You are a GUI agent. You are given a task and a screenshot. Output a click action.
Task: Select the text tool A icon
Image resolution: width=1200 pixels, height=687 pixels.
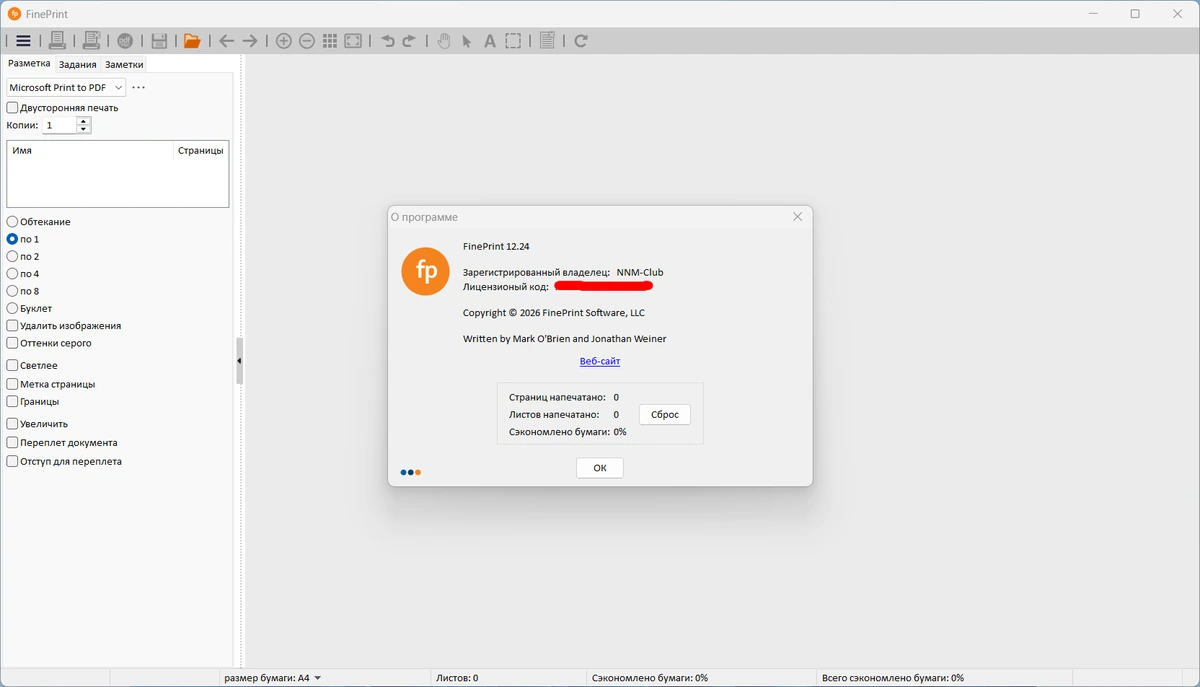pyautogui.click(x=490, y=41)
